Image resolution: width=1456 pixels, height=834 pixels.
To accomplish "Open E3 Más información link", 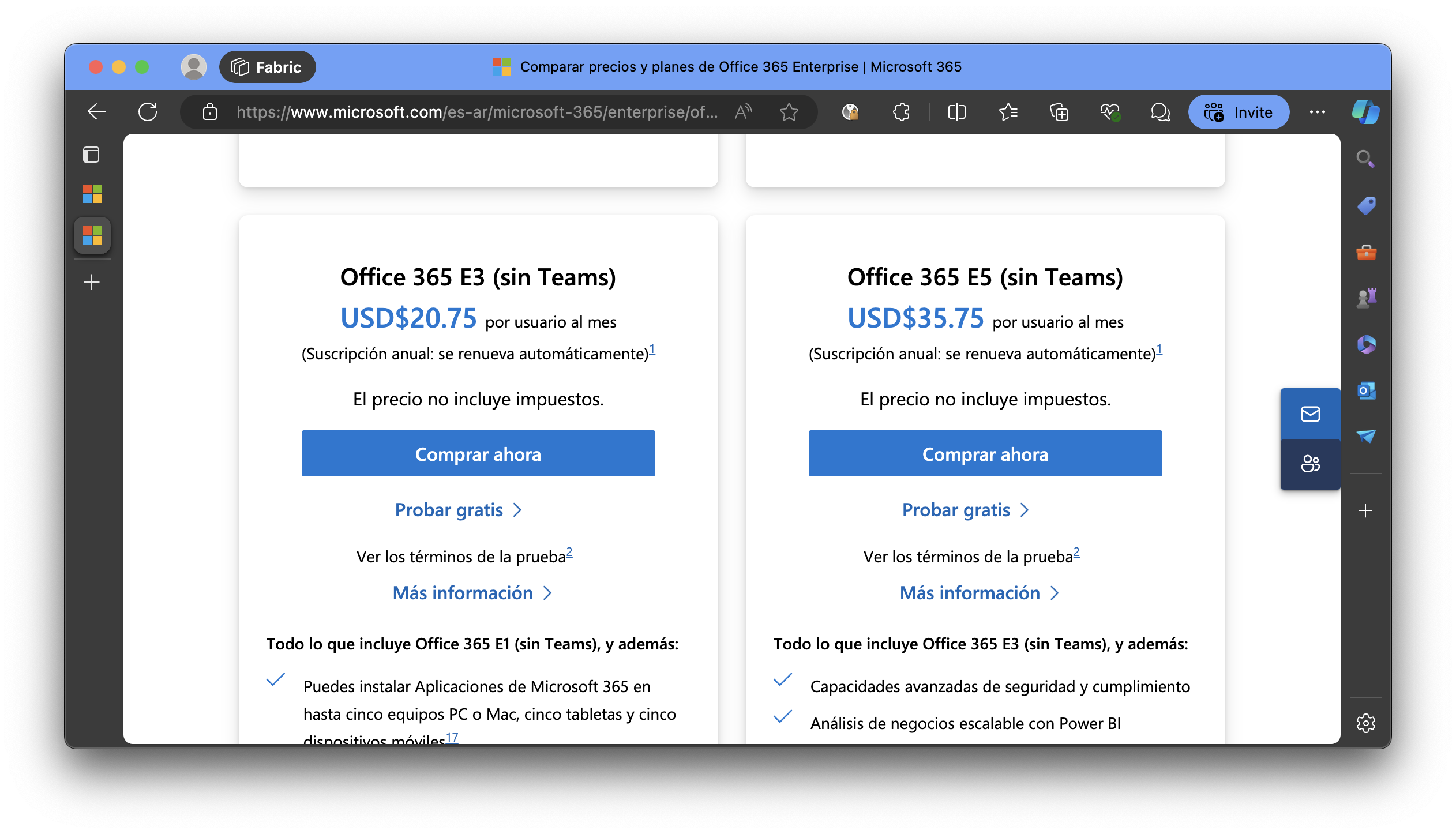I will click(x=472, y=593).
